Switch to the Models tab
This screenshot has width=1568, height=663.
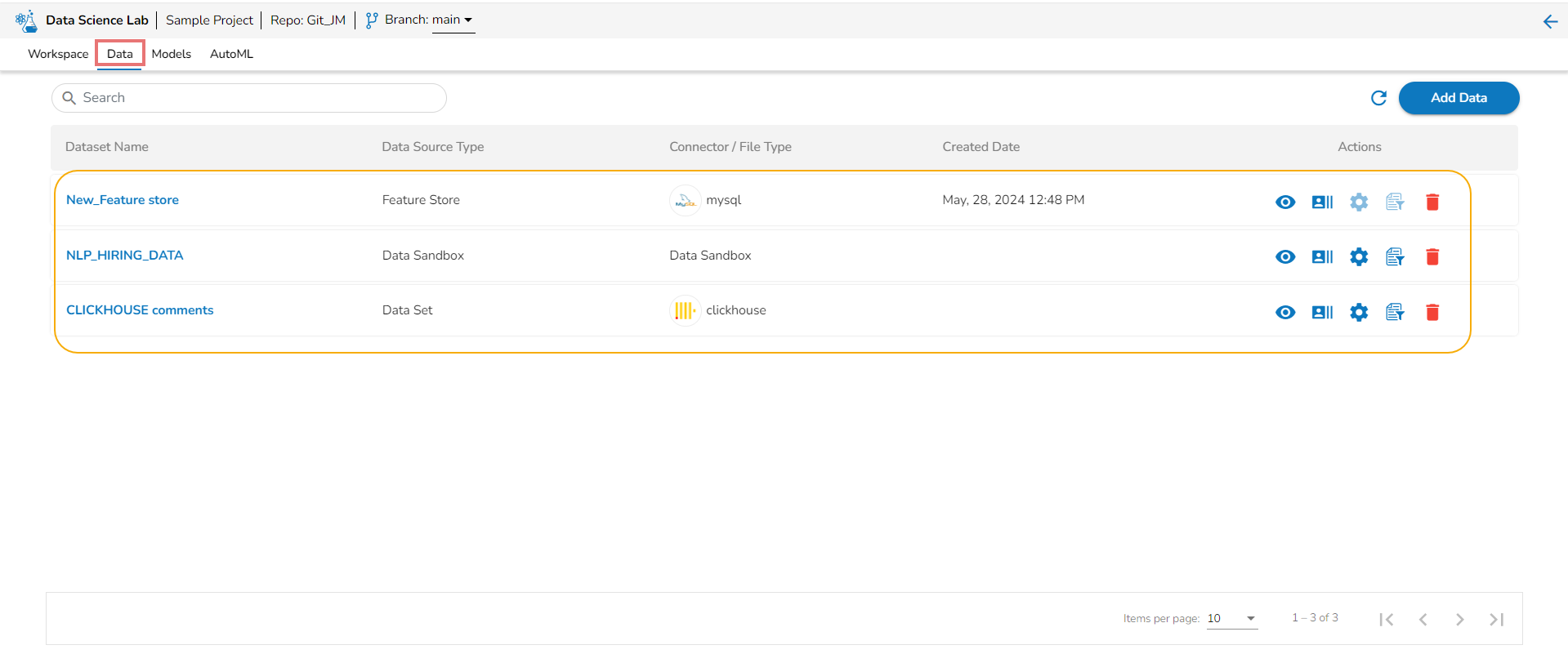click(x=171, y=54)
